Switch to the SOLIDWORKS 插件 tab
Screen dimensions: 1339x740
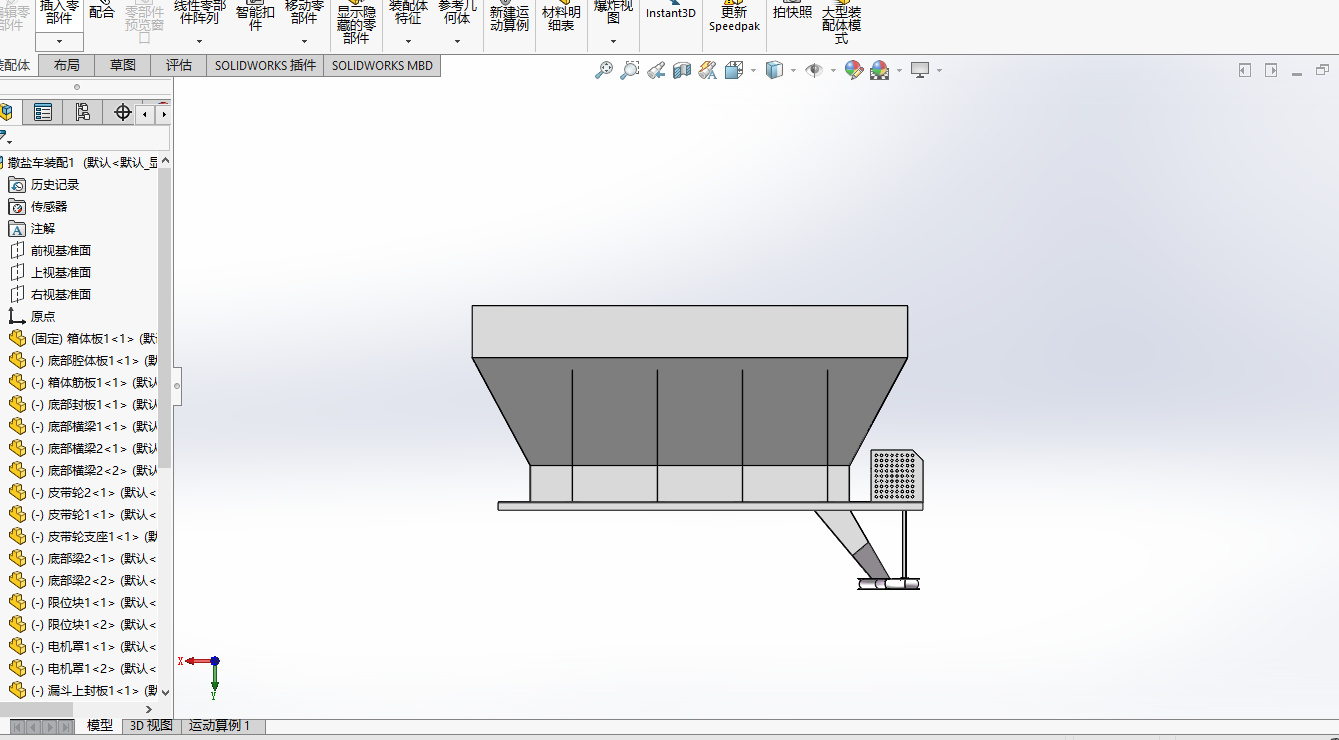pyautogui.click(x=265, y=65)
